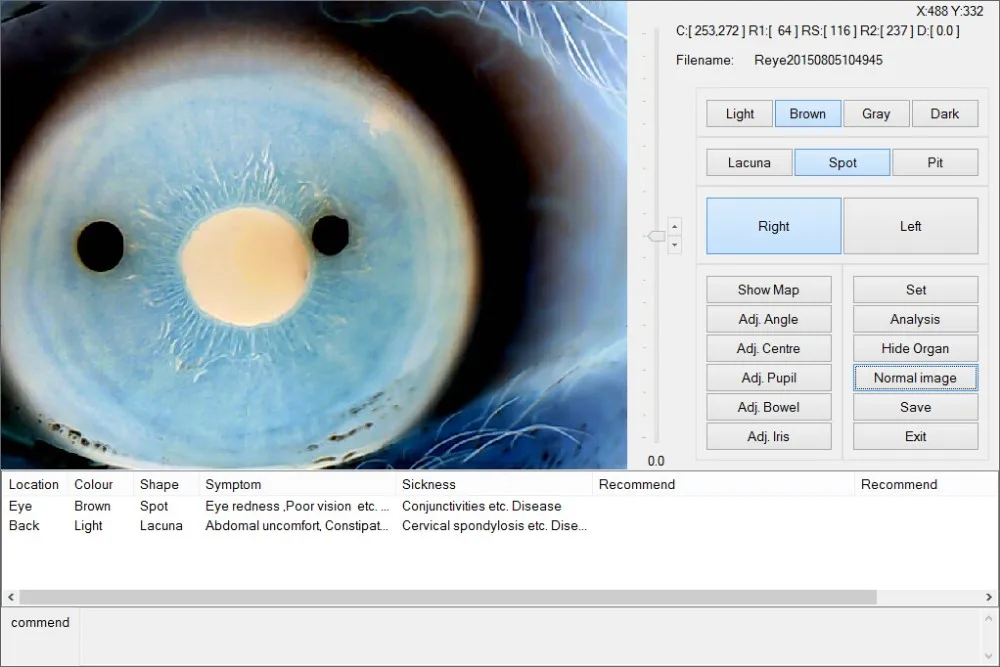The height and width of the screenshot is (667, 1000).
Task: Save the current iris analysis
Action: click(x=915, y=407)
